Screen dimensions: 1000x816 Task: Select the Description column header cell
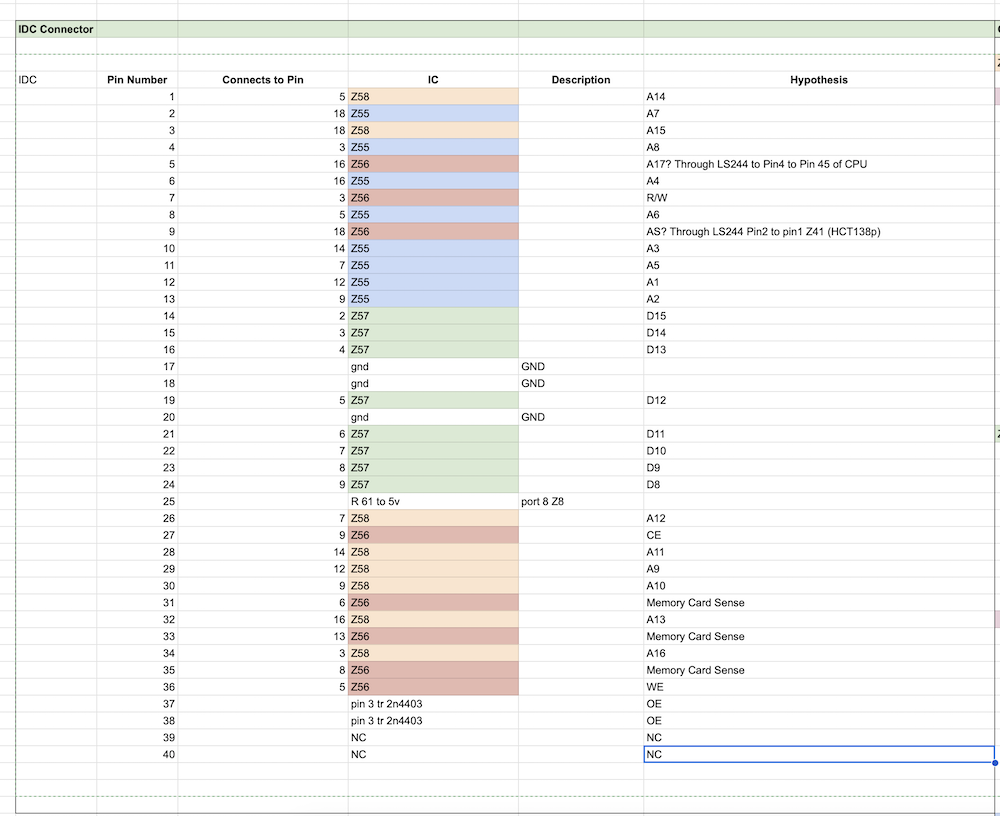[x=581, y=80]
